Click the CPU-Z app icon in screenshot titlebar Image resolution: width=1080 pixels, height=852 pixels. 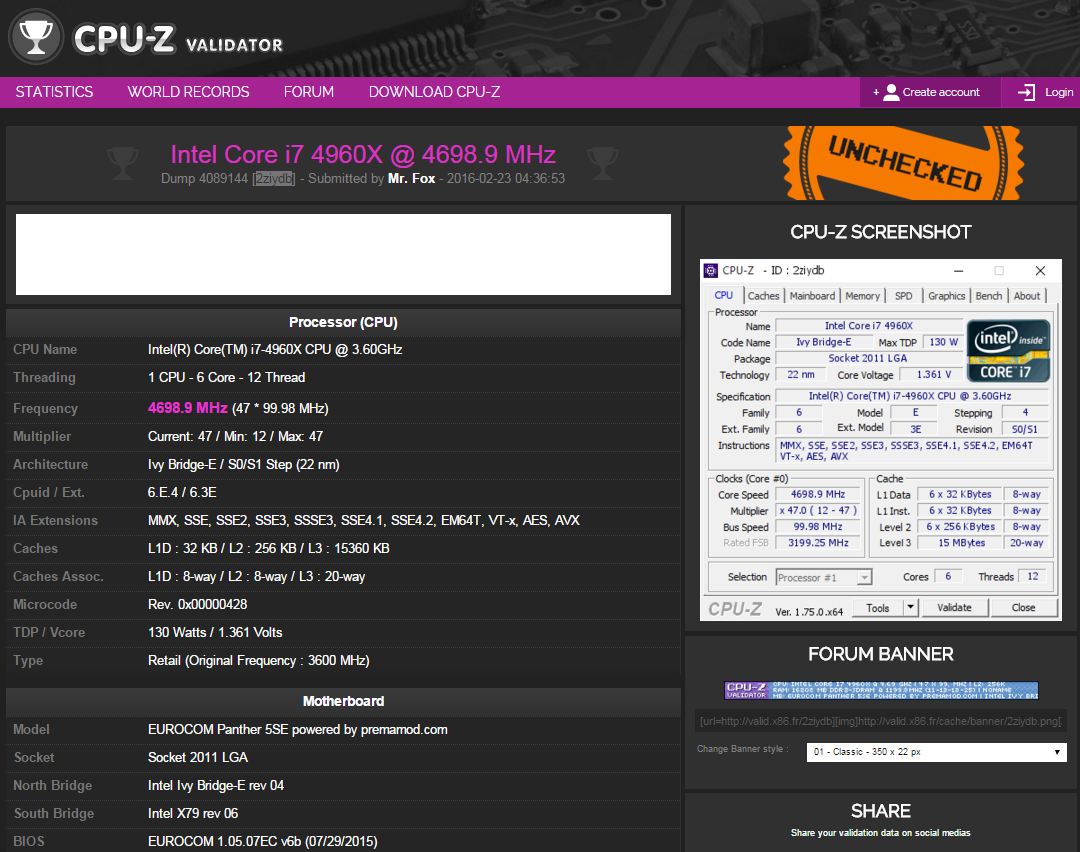(x=711, y=271)
